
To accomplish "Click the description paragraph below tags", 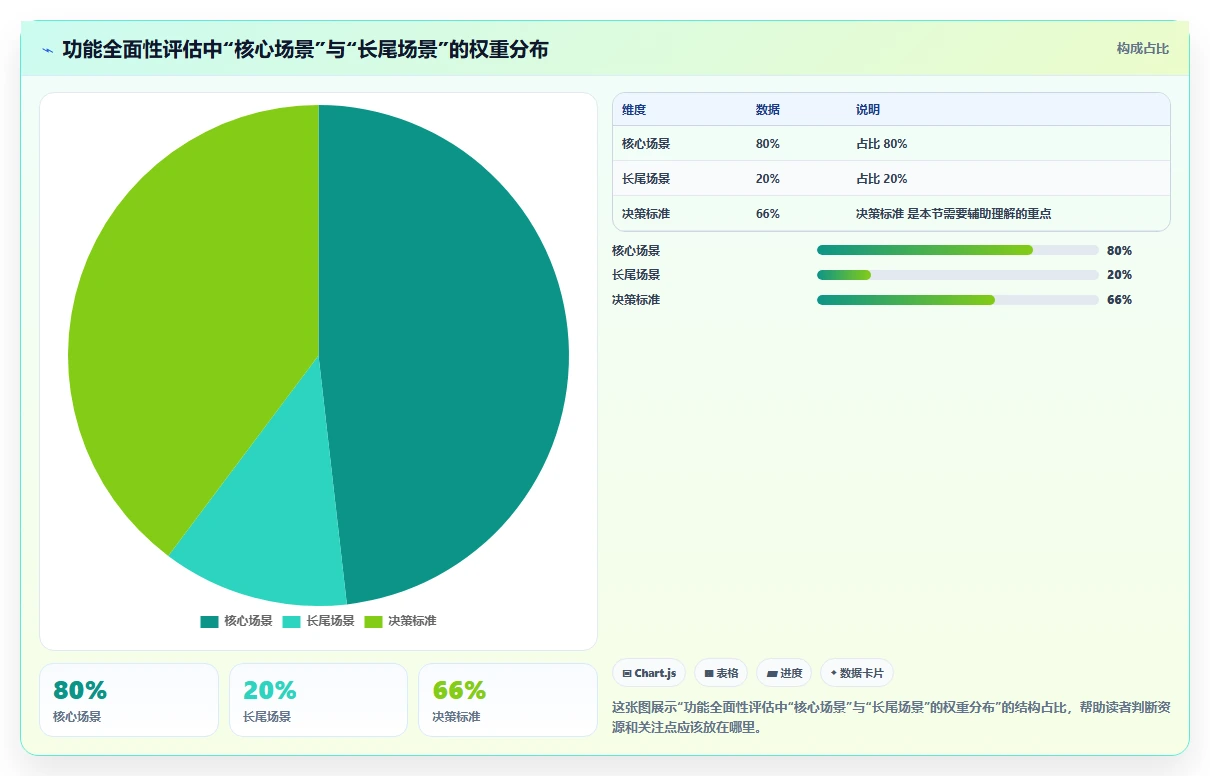I will point(891,717).
